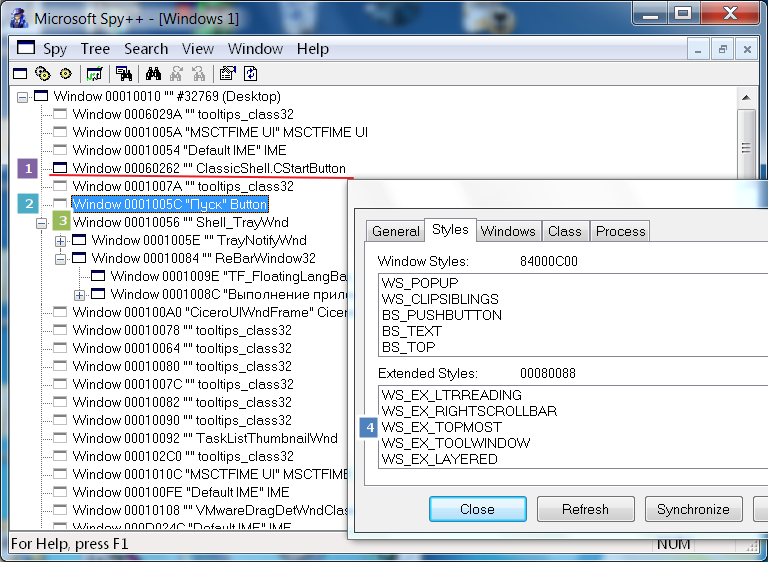Image resolution: width=768 pixels, height=562 pixels.
Task: Open the Spy menu
Action: (x=55, y=49)
